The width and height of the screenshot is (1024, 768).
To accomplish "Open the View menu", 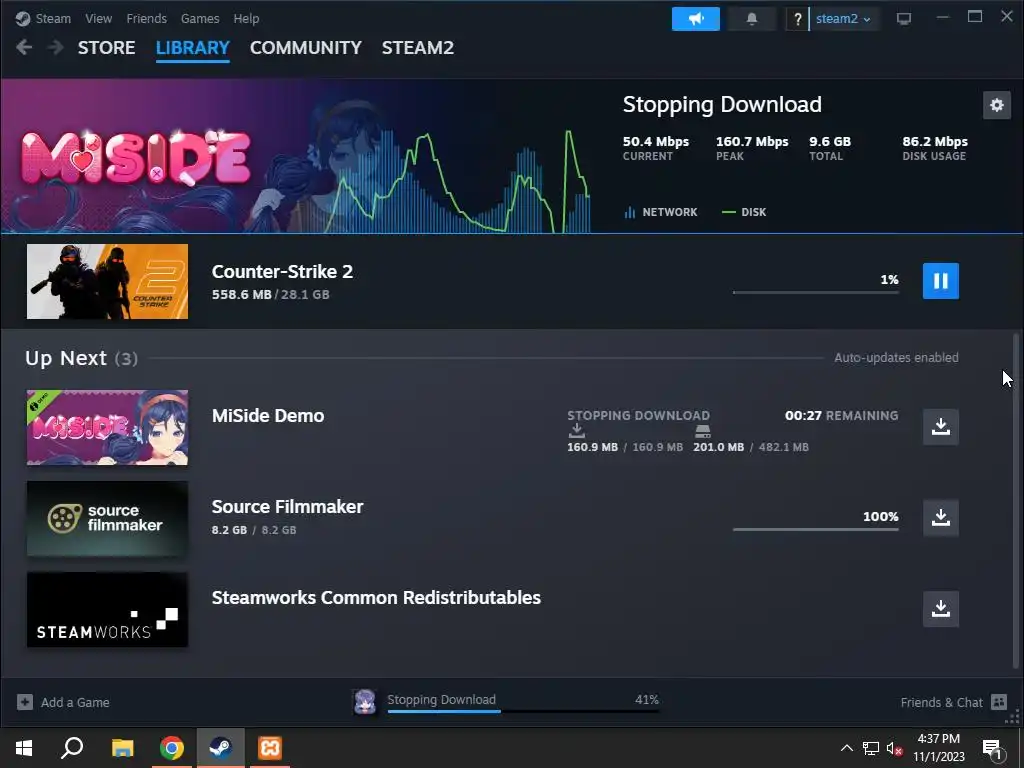I will [98, 18].
